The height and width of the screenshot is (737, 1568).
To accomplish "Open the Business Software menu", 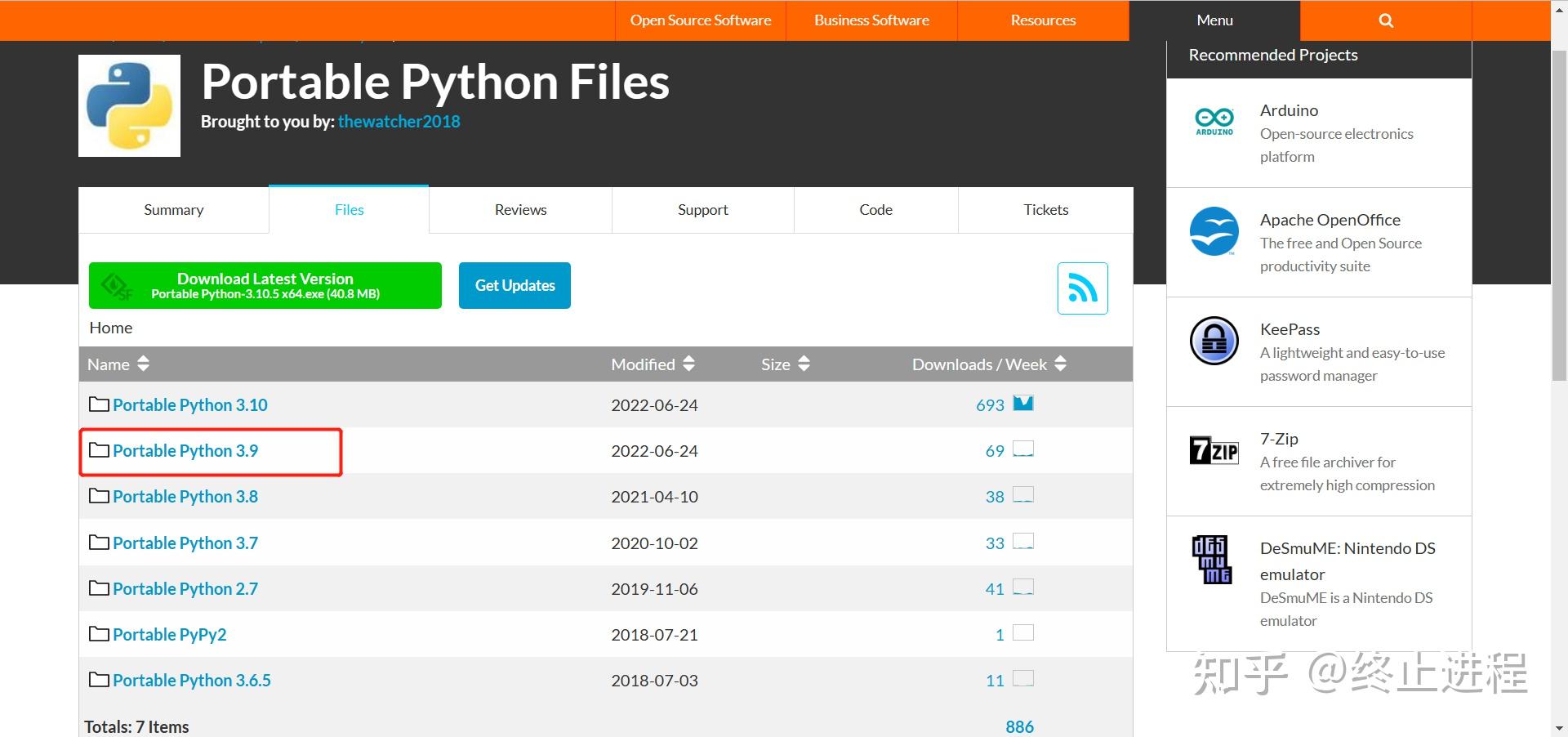I will [871, 20].
